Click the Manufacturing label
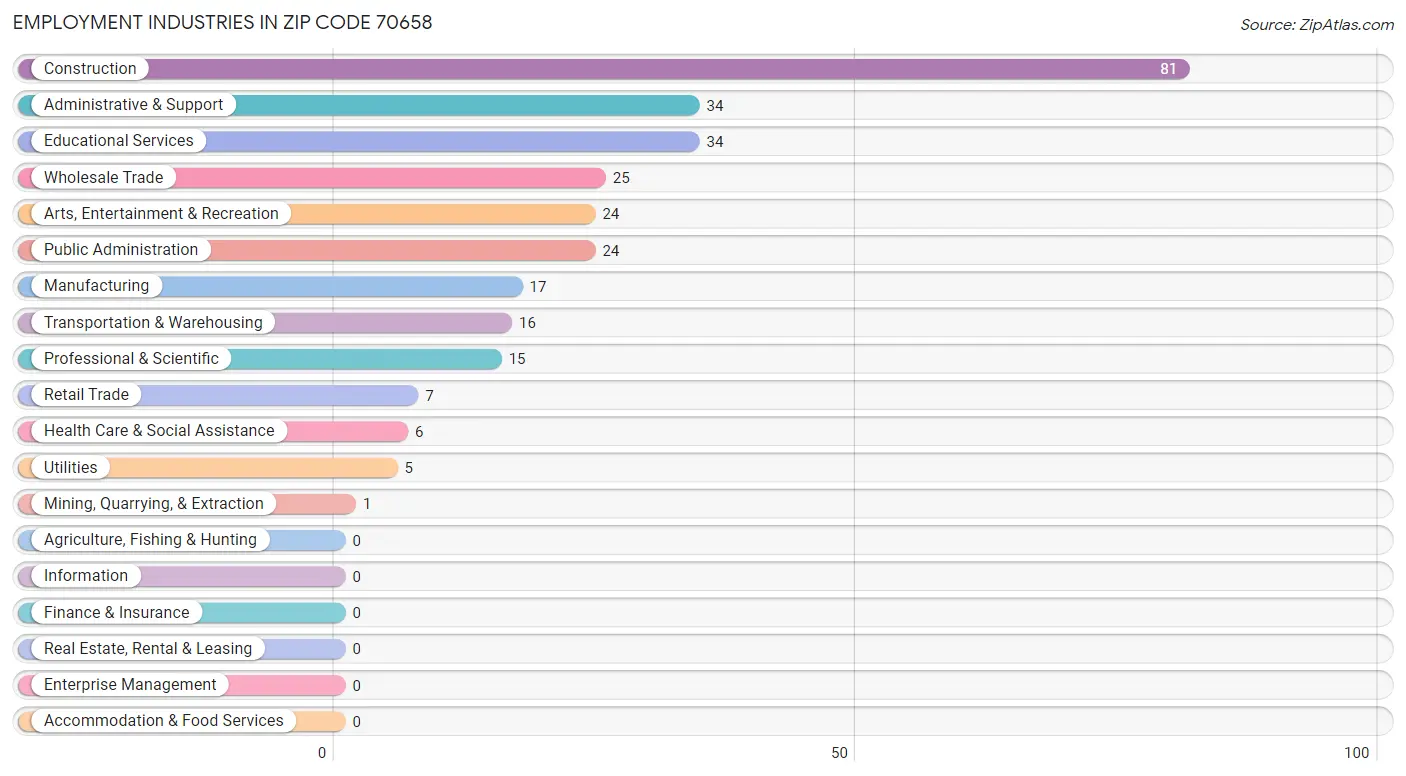The image size is (1406, 776). (96, 286)
